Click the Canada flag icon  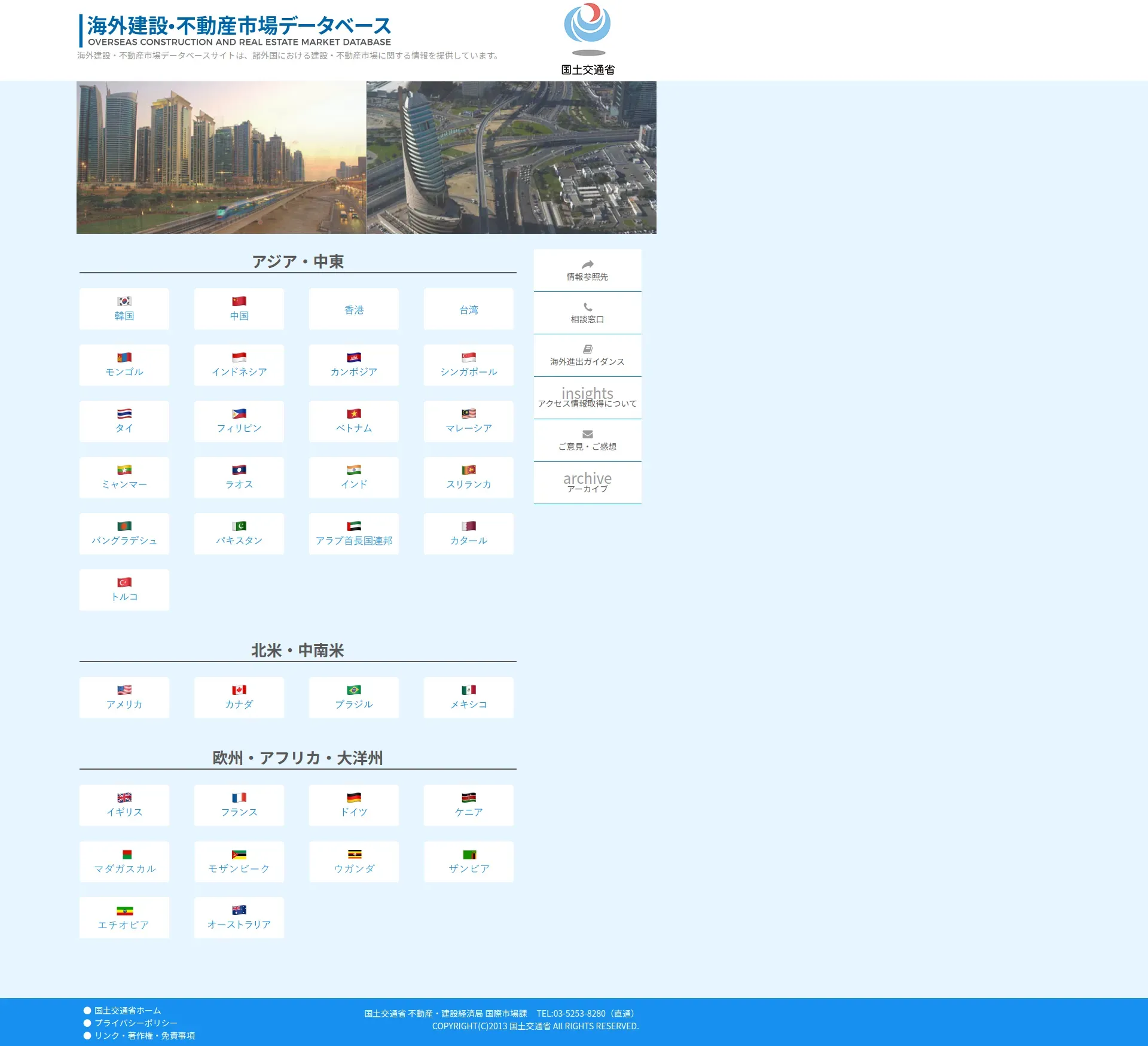pos(239,690)
